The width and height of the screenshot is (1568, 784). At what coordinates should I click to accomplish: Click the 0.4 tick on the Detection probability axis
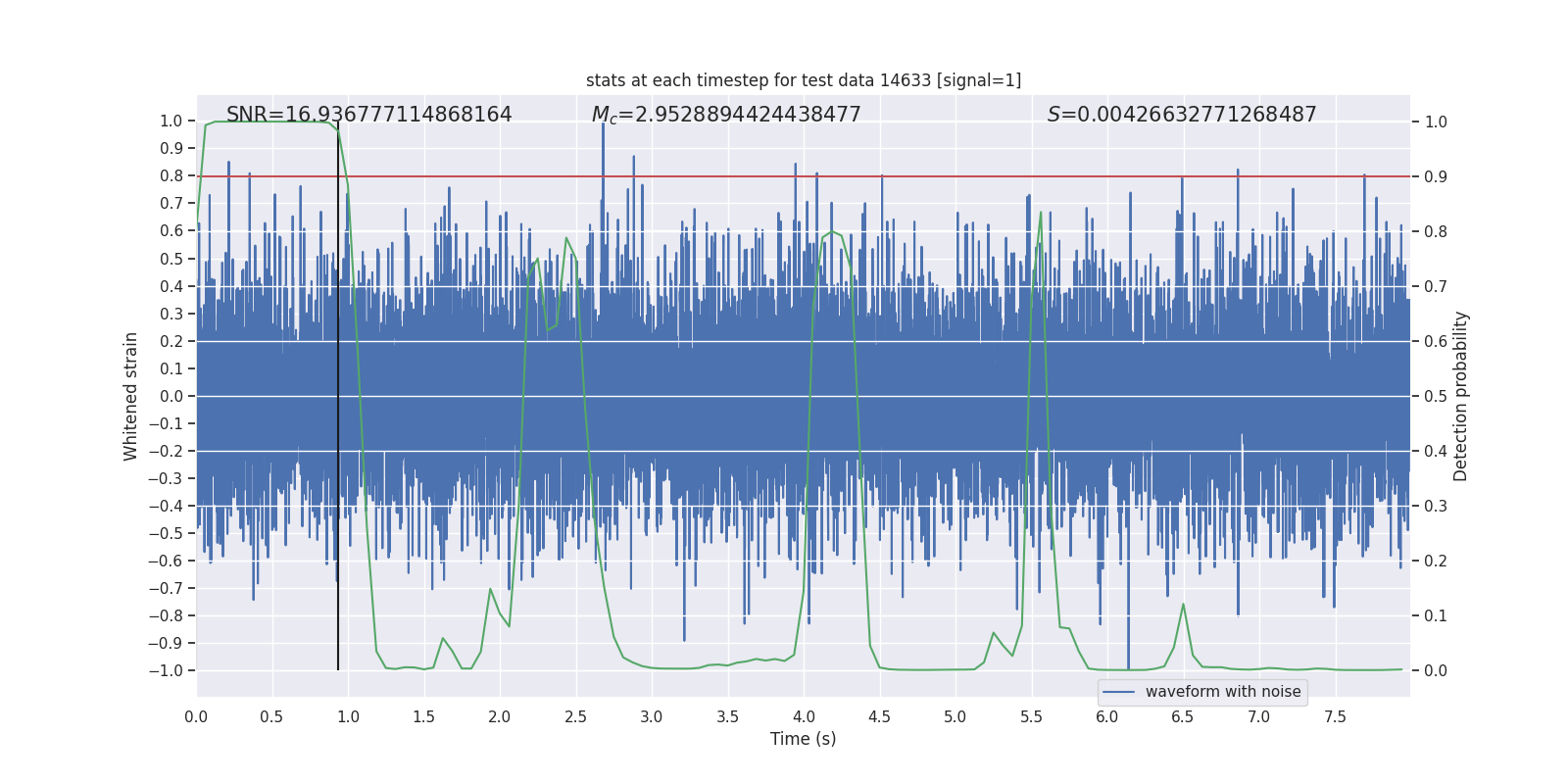coord(1436,452)
